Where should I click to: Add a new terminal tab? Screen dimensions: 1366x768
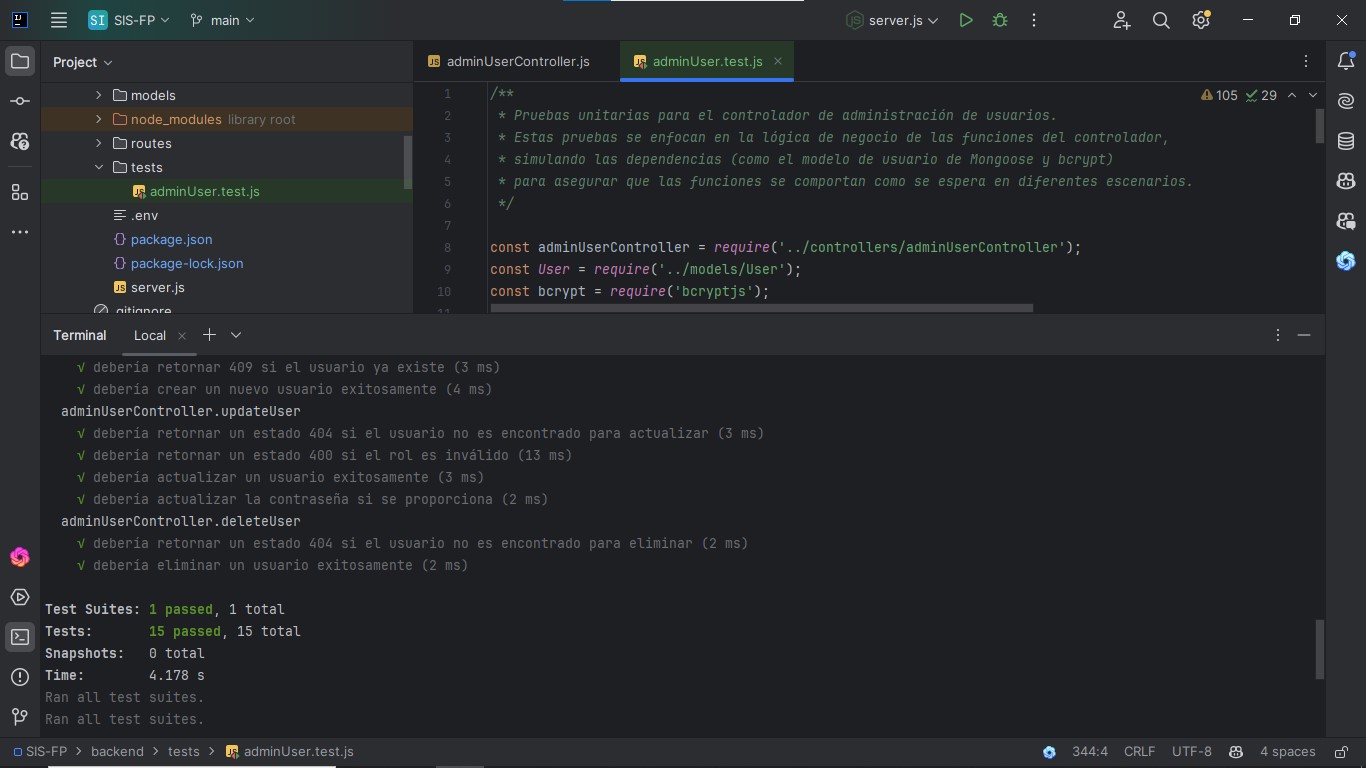(209, 335)
